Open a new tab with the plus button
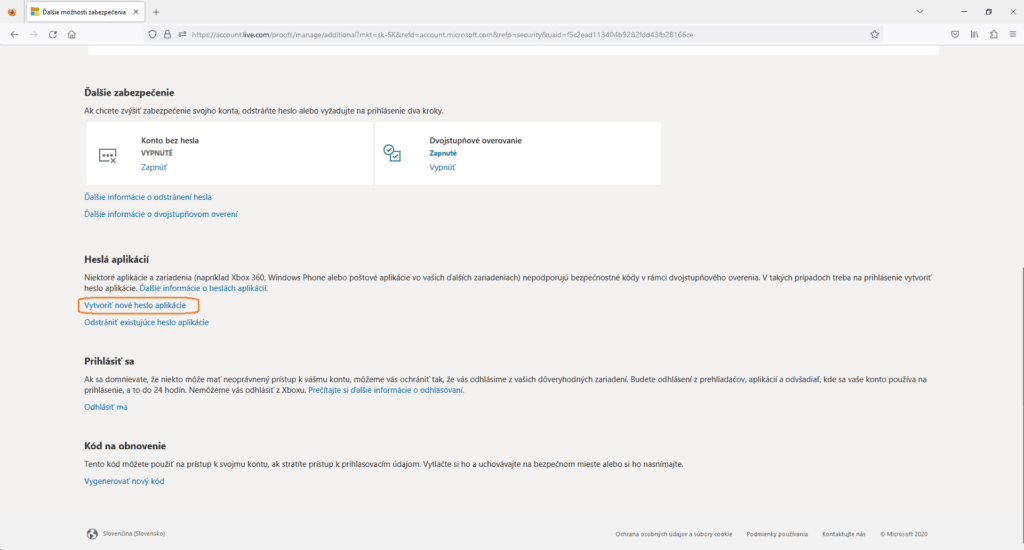This screenshot has height=550, width=1024. point(155,11)
